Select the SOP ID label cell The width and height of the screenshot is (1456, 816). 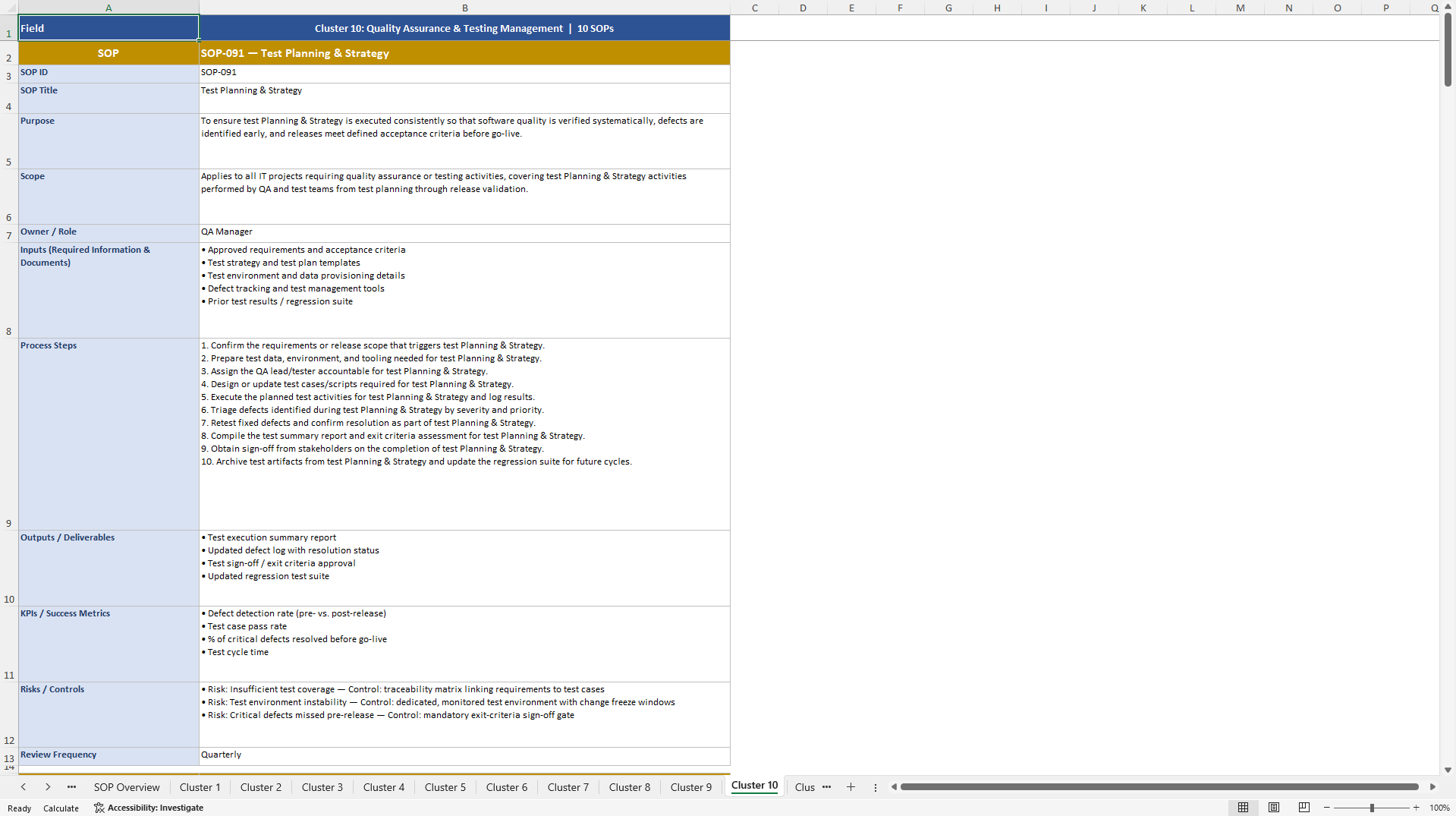[x=108, y=74]
